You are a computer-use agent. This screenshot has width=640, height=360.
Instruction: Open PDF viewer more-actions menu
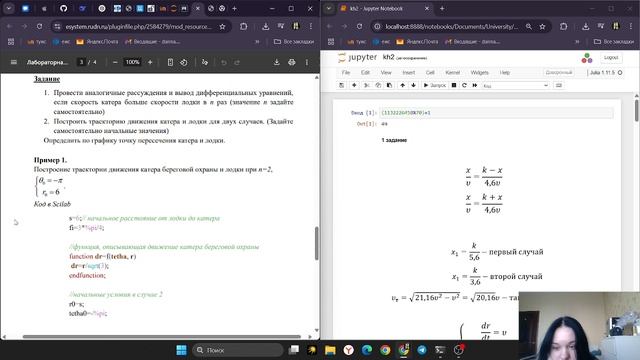tap(307, 62)
